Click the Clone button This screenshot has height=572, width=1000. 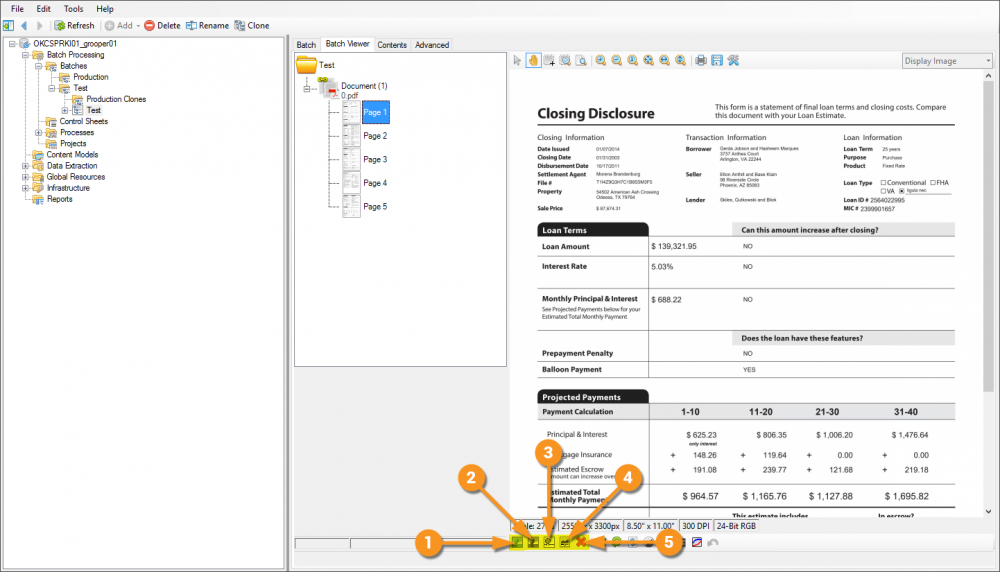[252, 26]
